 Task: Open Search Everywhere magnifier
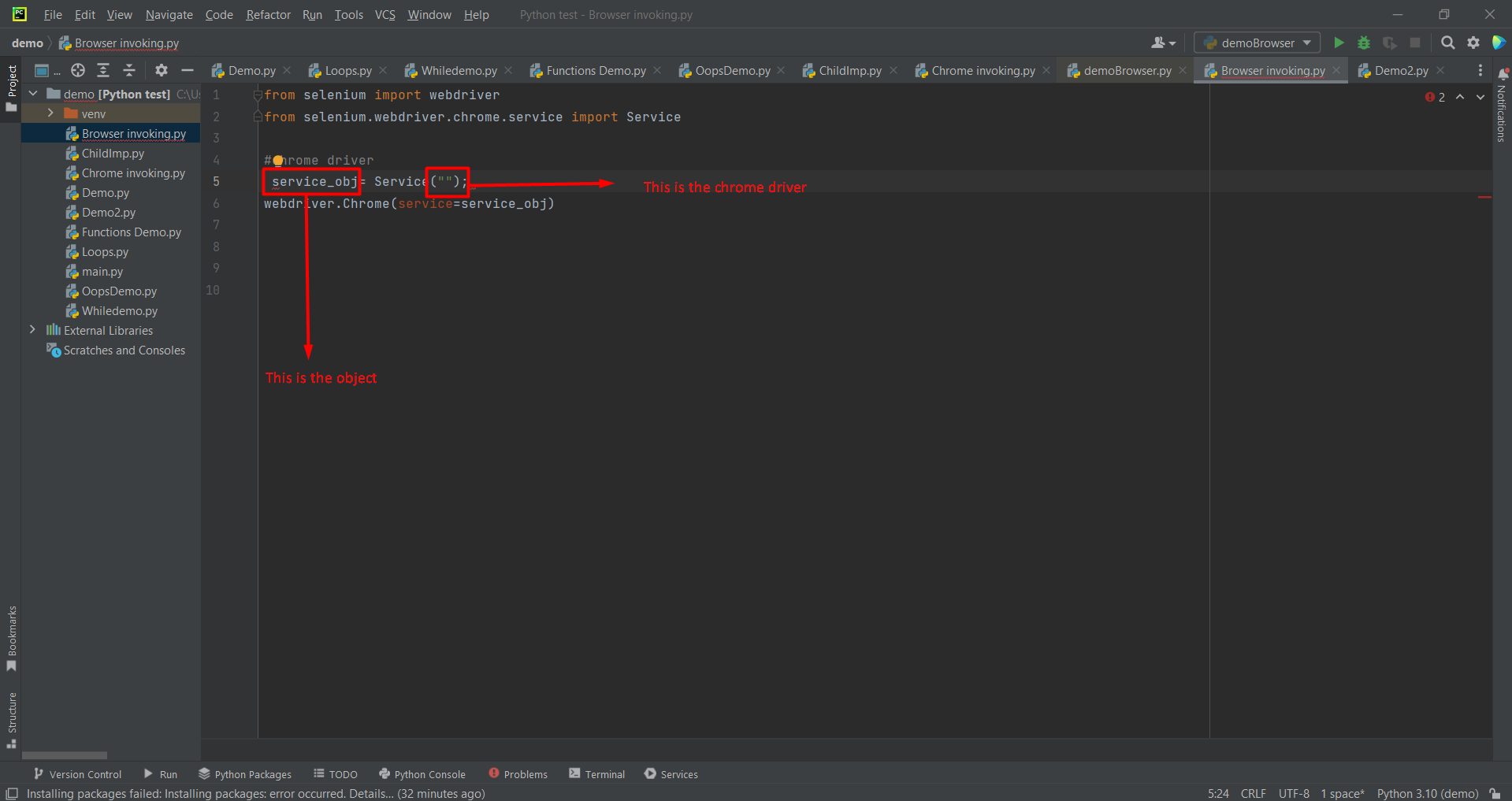(1448, 43)
